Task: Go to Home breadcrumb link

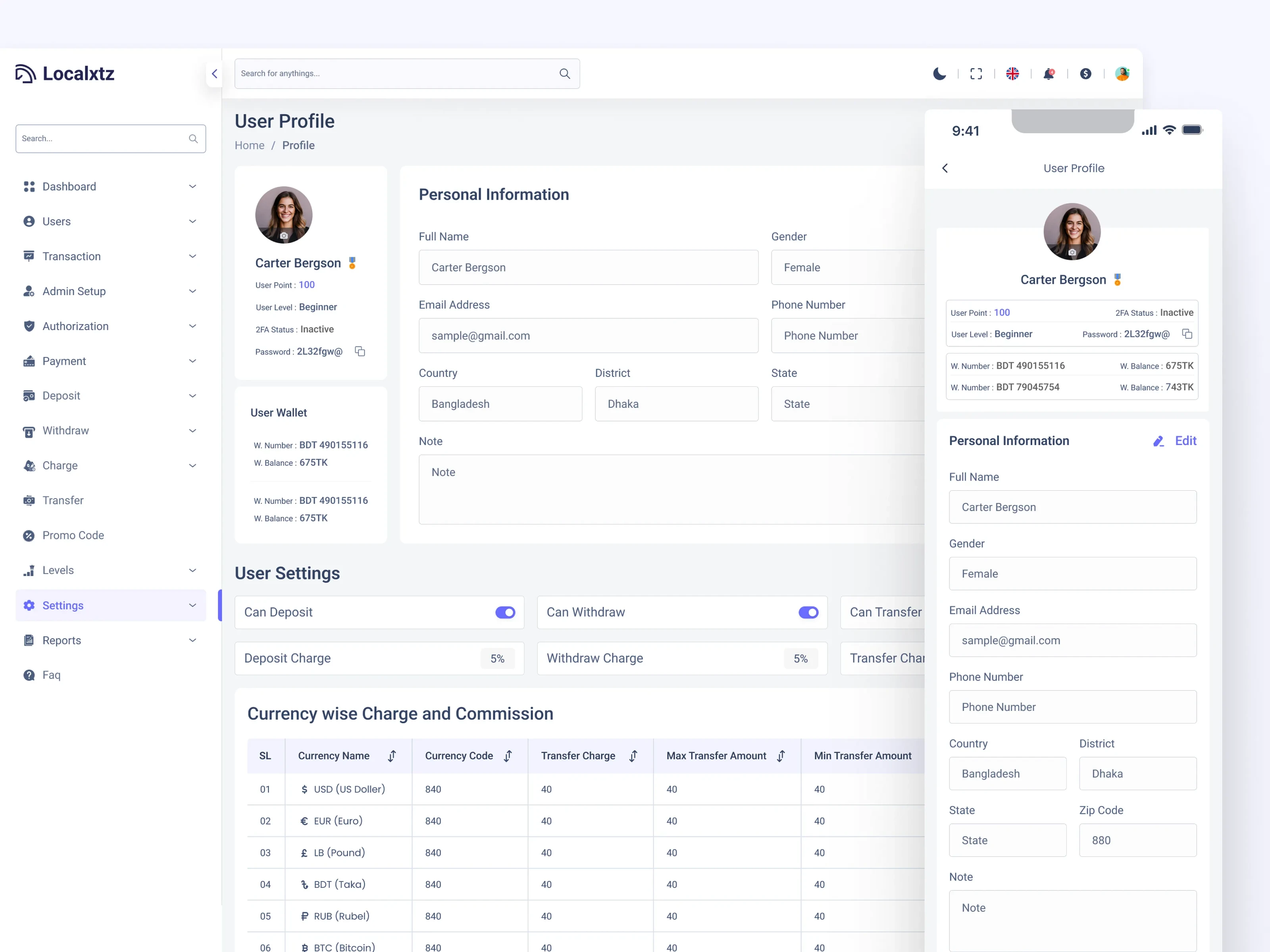Action: 249,145
